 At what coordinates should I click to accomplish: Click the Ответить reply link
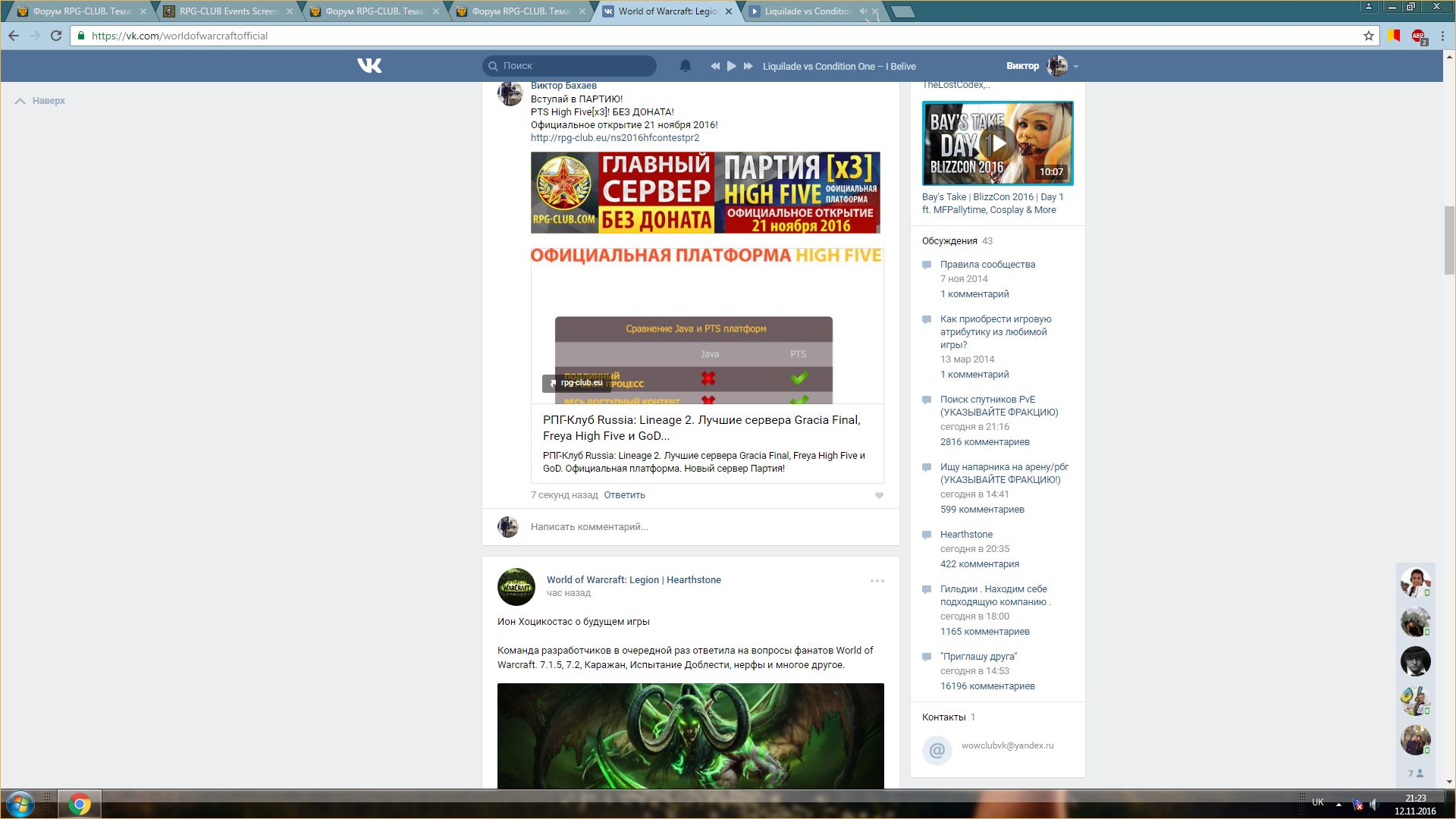[624, 495]
